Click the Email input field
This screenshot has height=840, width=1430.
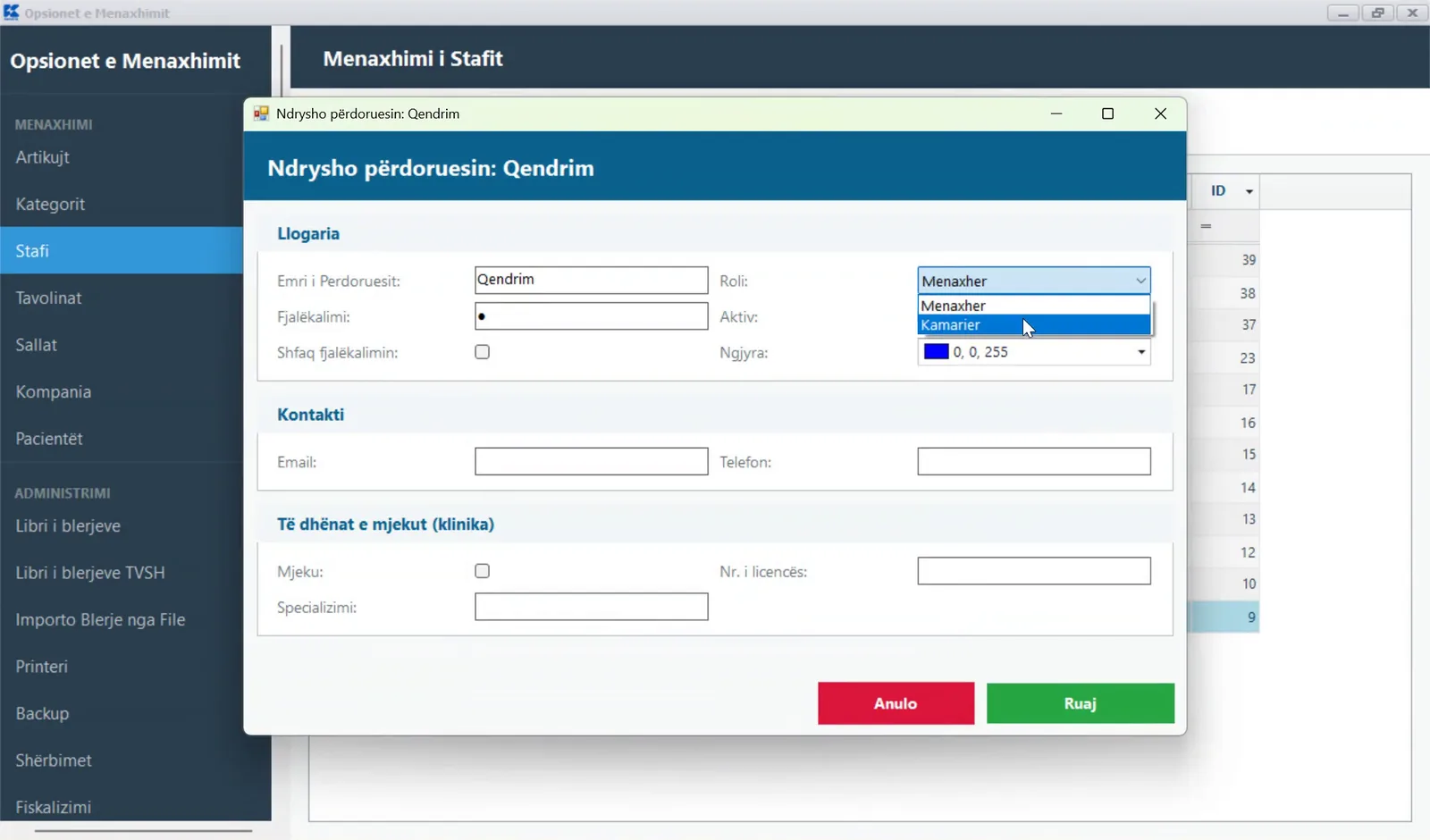pyautogui.click(x=591, y=461)
